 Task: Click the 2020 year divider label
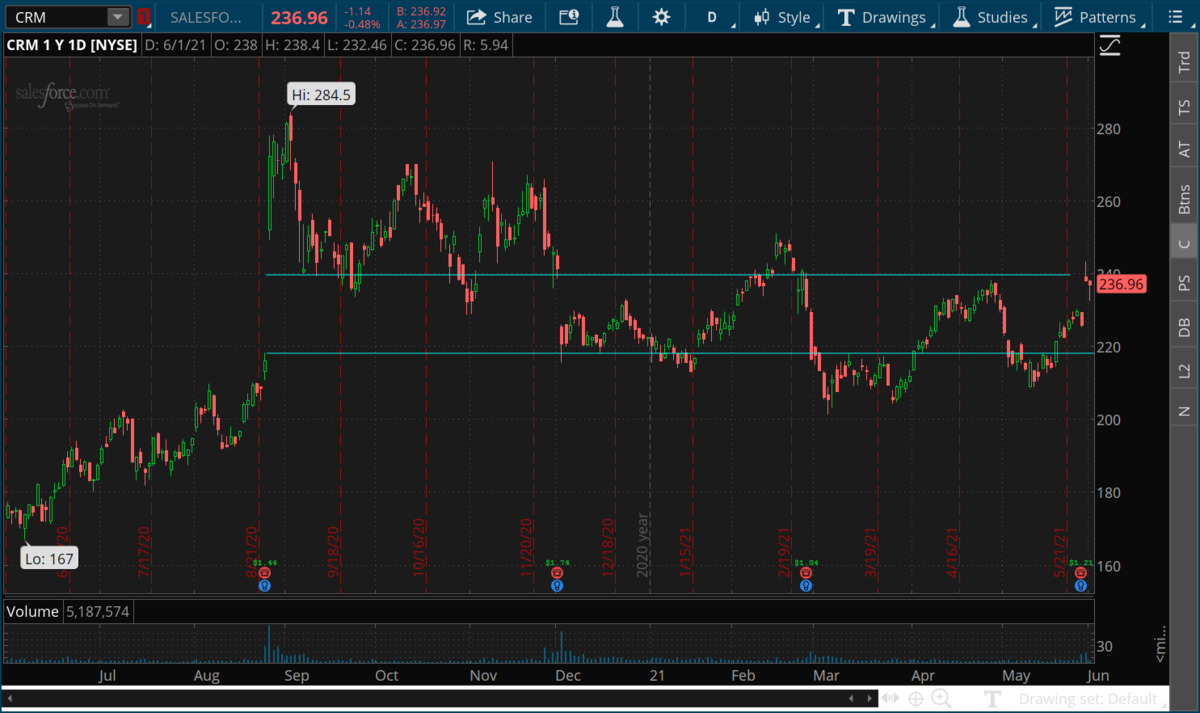coord(643,546)
